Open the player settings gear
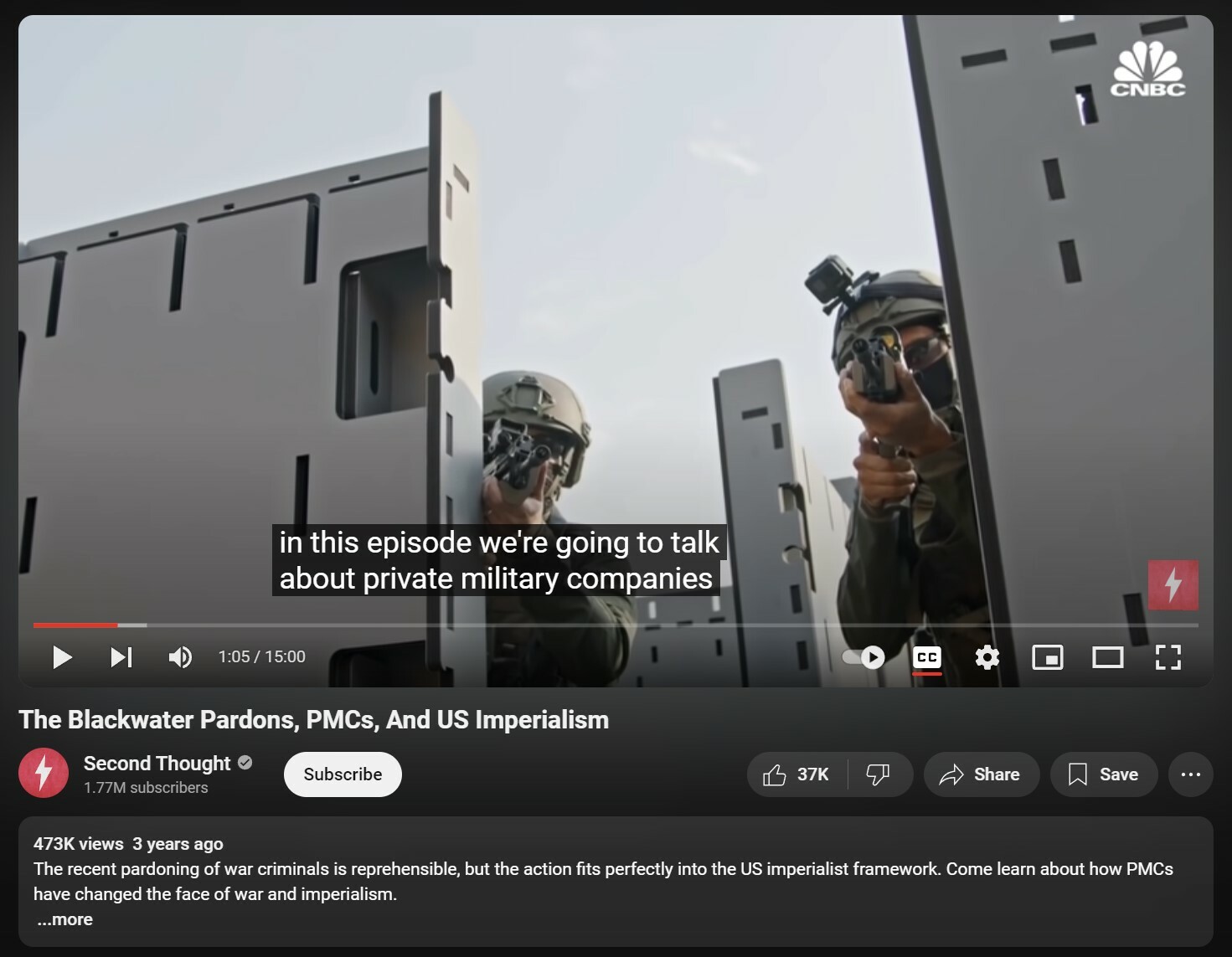This screenshot has height=957, width=1232. (x=987, y=657)
